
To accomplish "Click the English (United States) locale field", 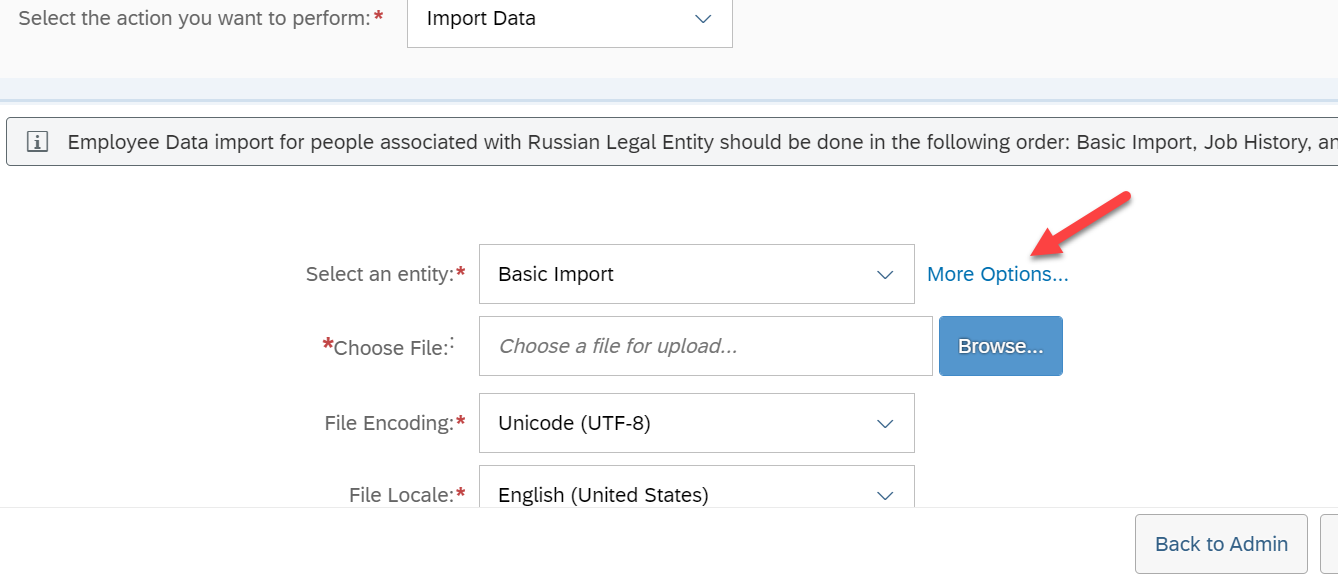I will point(697,487).
